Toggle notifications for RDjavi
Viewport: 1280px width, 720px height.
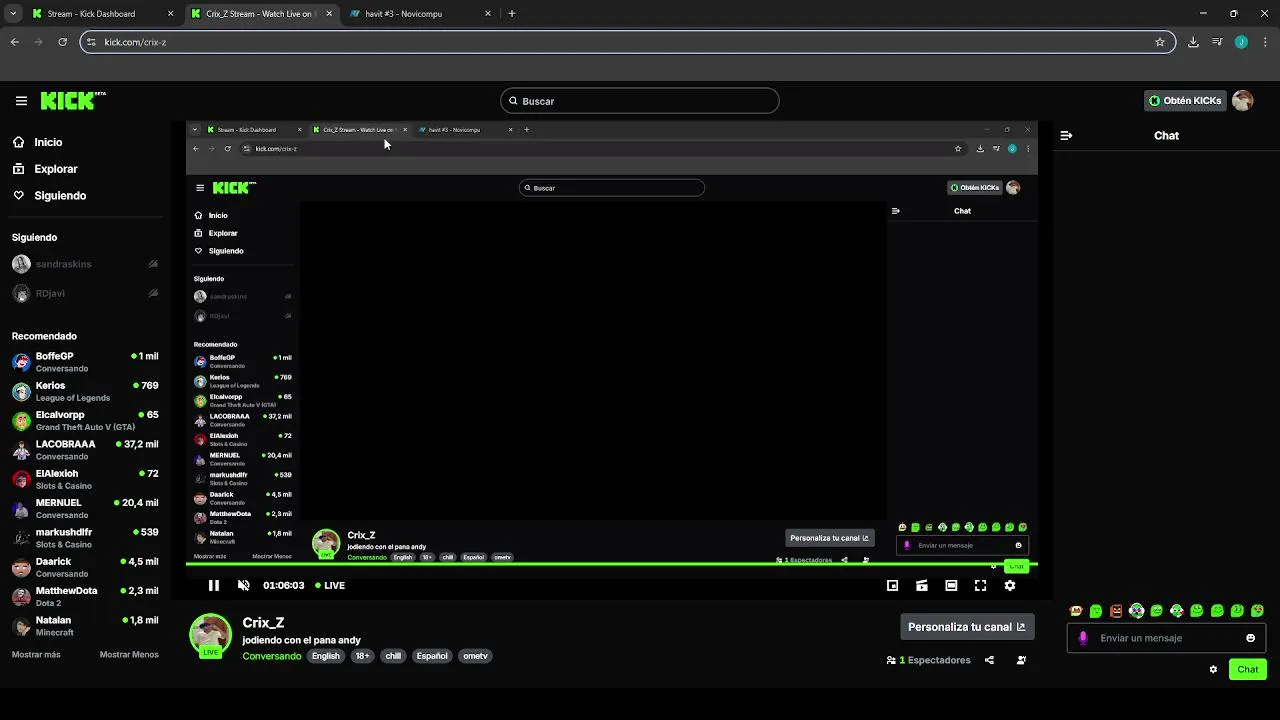153,293
